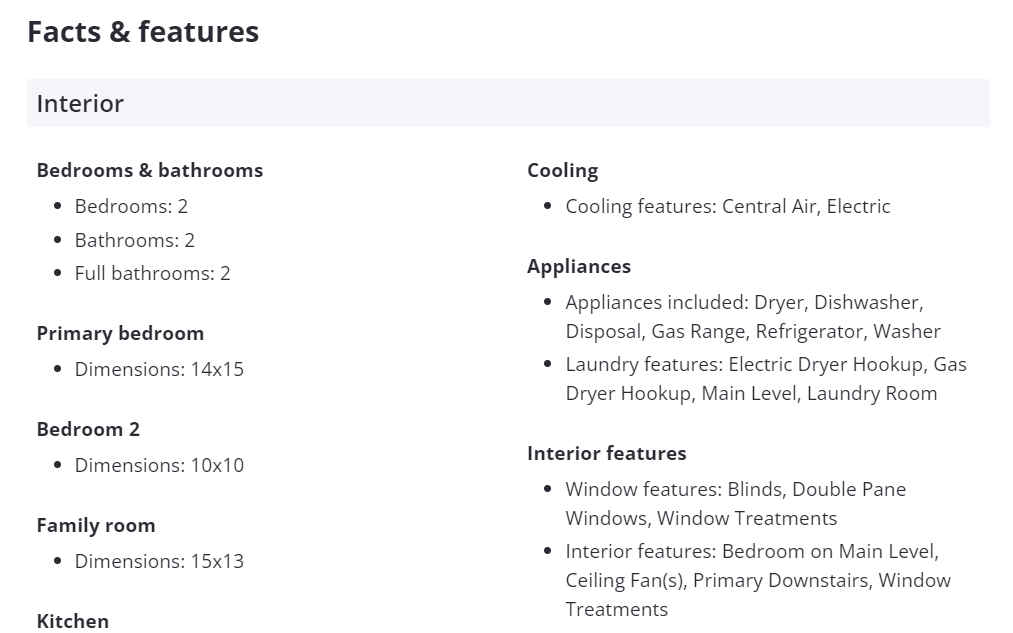Click the Bedroom 2 subheading

point(88,429)
